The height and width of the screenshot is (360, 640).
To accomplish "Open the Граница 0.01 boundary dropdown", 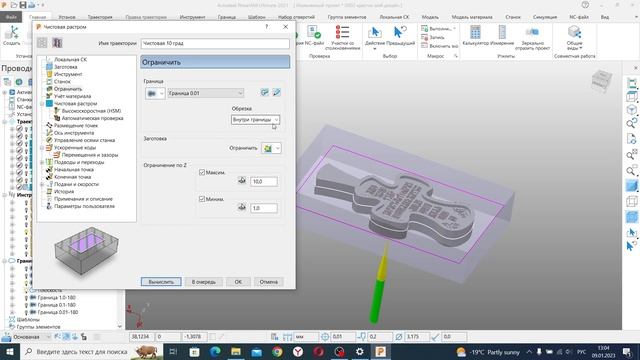I will (206, 93).
